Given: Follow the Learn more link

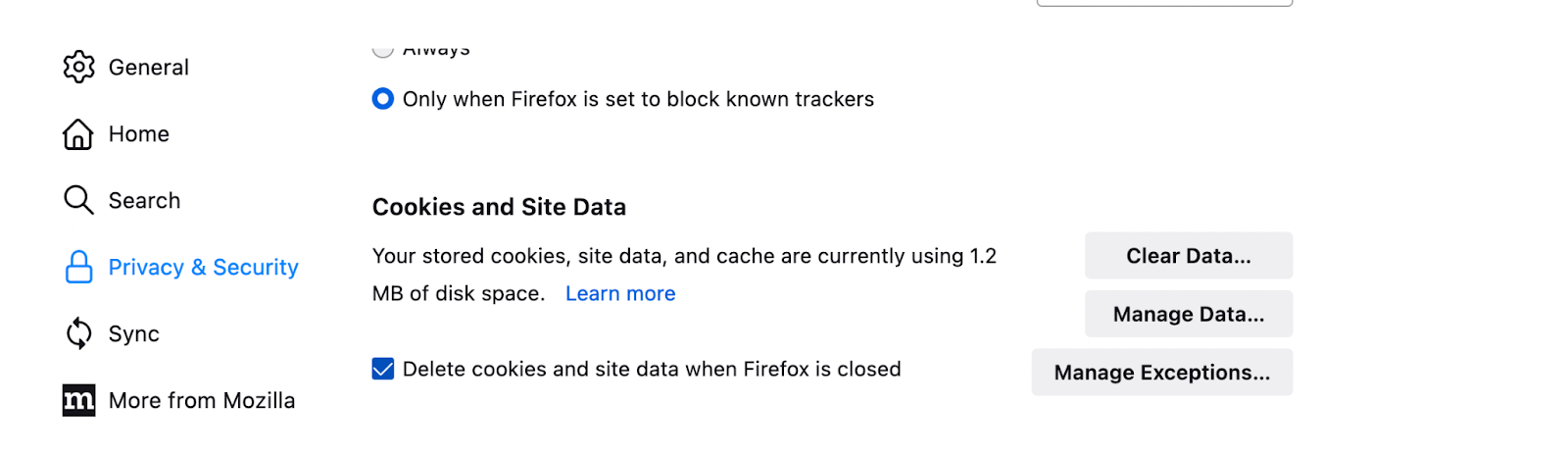Looking at the screenshot, I should (620, 293).
